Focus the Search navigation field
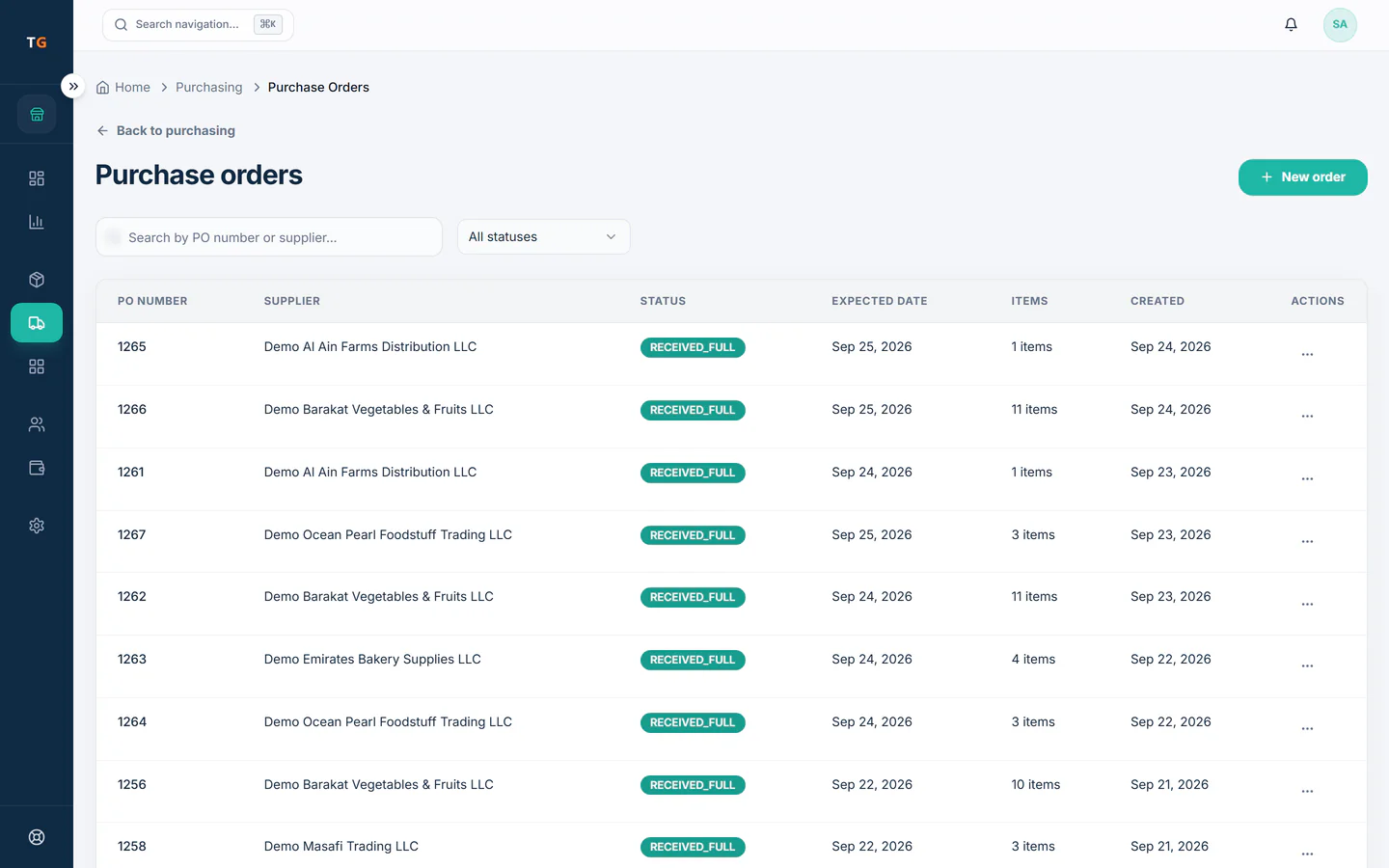 tap(198, 24)
